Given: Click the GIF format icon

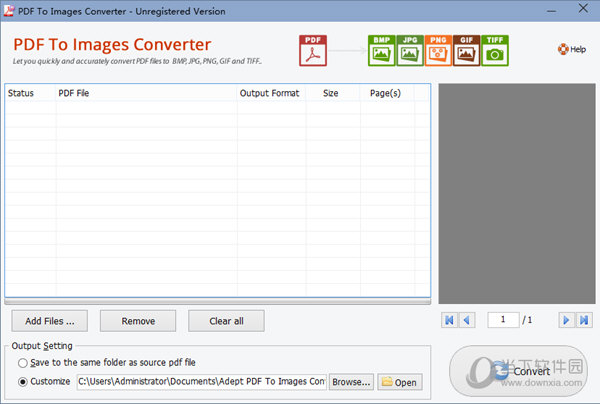Looking at the screenshot, I should (466, 50).
